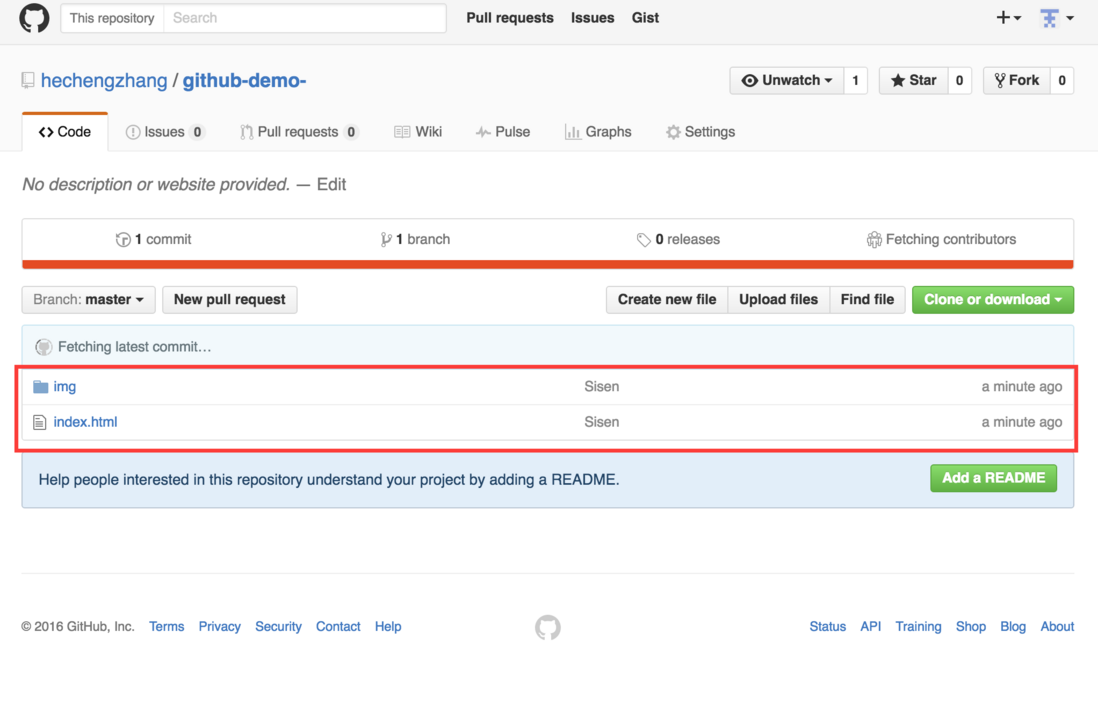Click the tag icon next to releases
The width and height of the screenshot is (1098, 704).
643,240
